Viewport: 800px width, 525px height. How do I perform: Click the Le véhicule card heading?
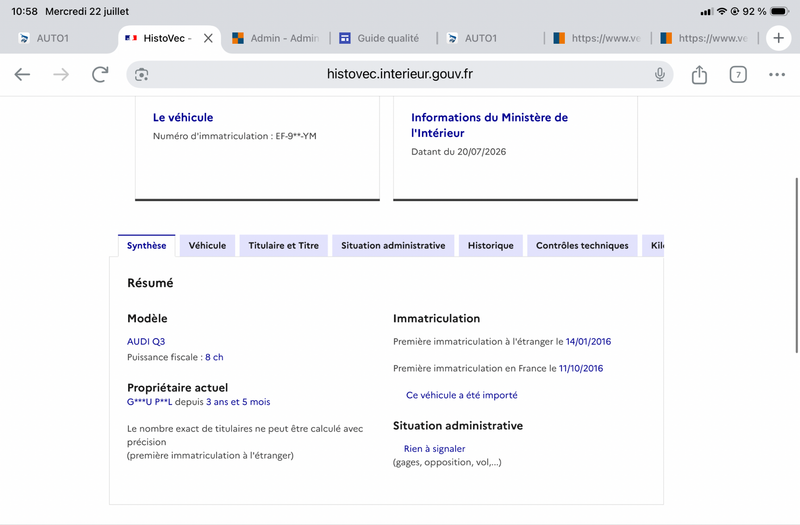pyautogui.click(x=183, y=117)
